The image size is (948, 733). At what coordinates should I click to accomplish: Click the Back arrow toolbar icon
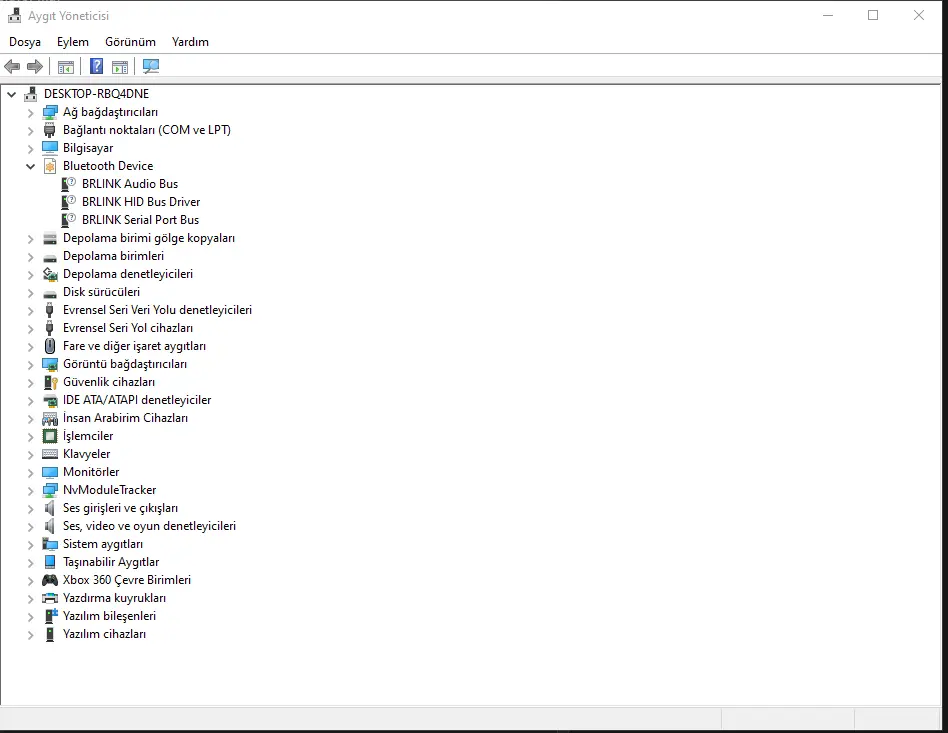(x=12, y=67)
